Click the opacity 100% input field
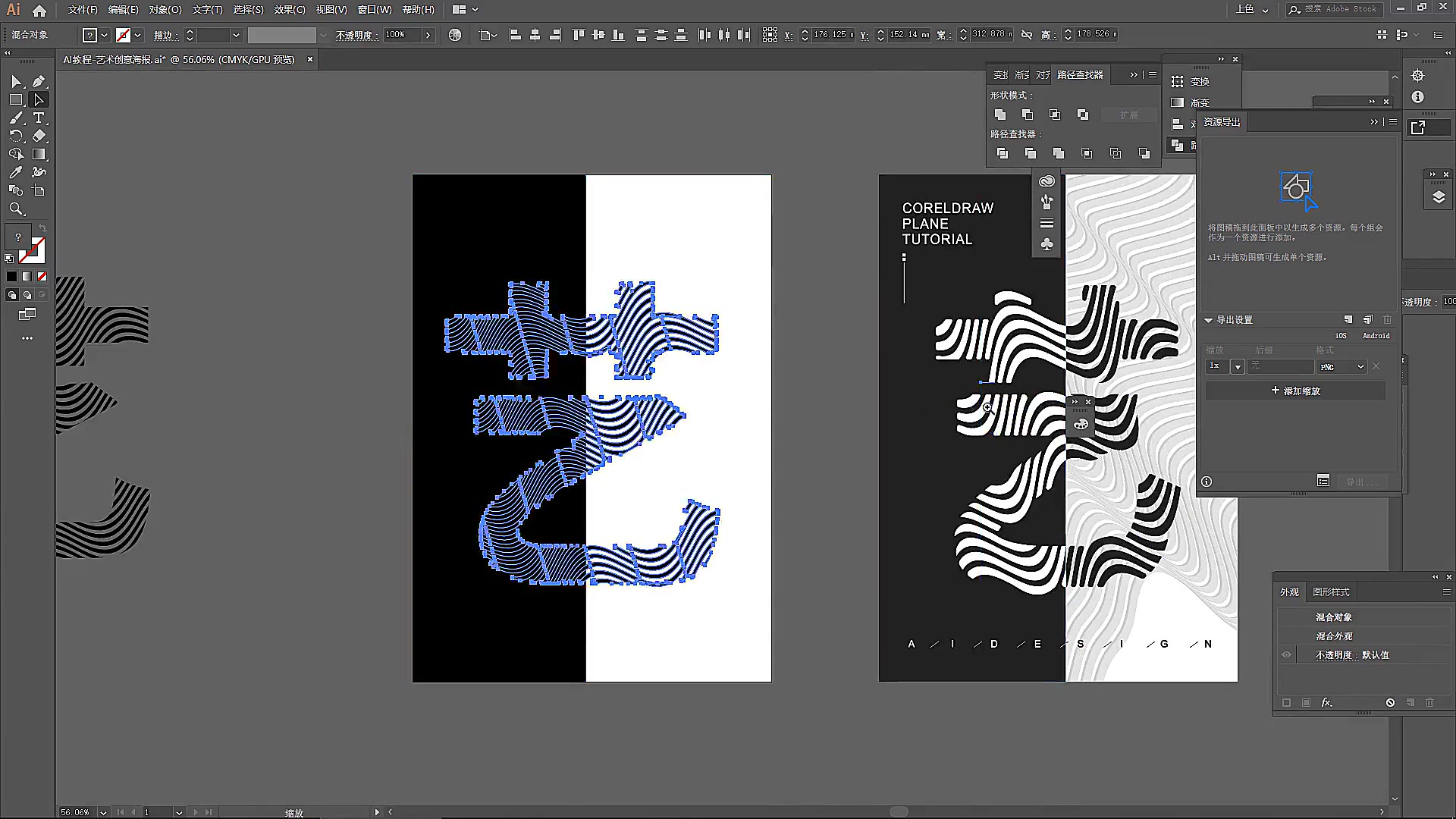The width and height of the screenshot is (1456, 819). point(402,35)
